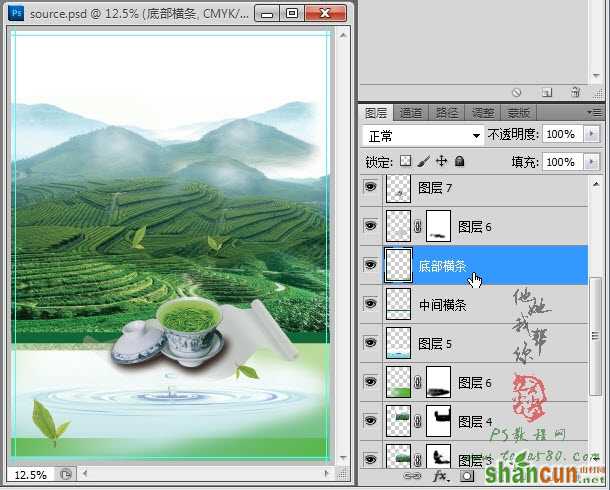This screenshot has width=610, height=490.
Task: Select the 图层 7 layer name
Action: point(435,188)
